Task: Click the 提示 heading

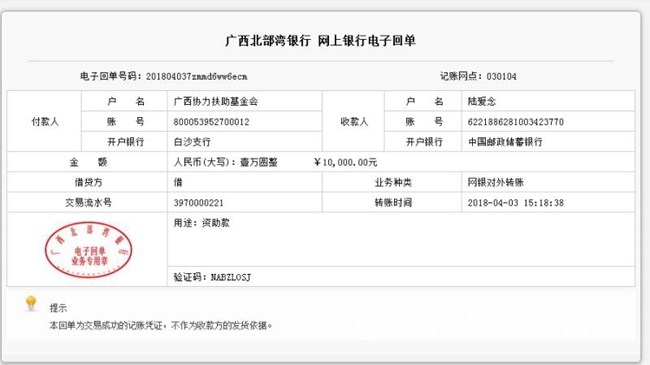Action: click(x=58, y=308)
